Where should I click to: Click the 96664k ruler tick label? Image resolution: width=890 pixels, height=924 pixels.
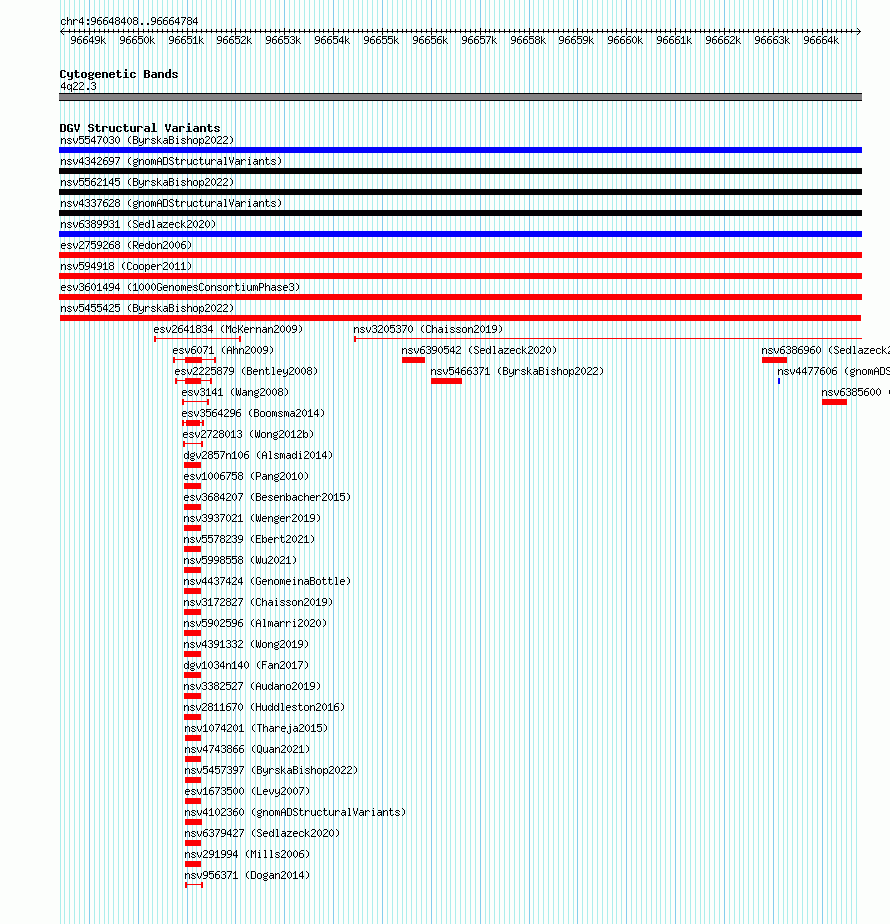(x=821, y=40)
